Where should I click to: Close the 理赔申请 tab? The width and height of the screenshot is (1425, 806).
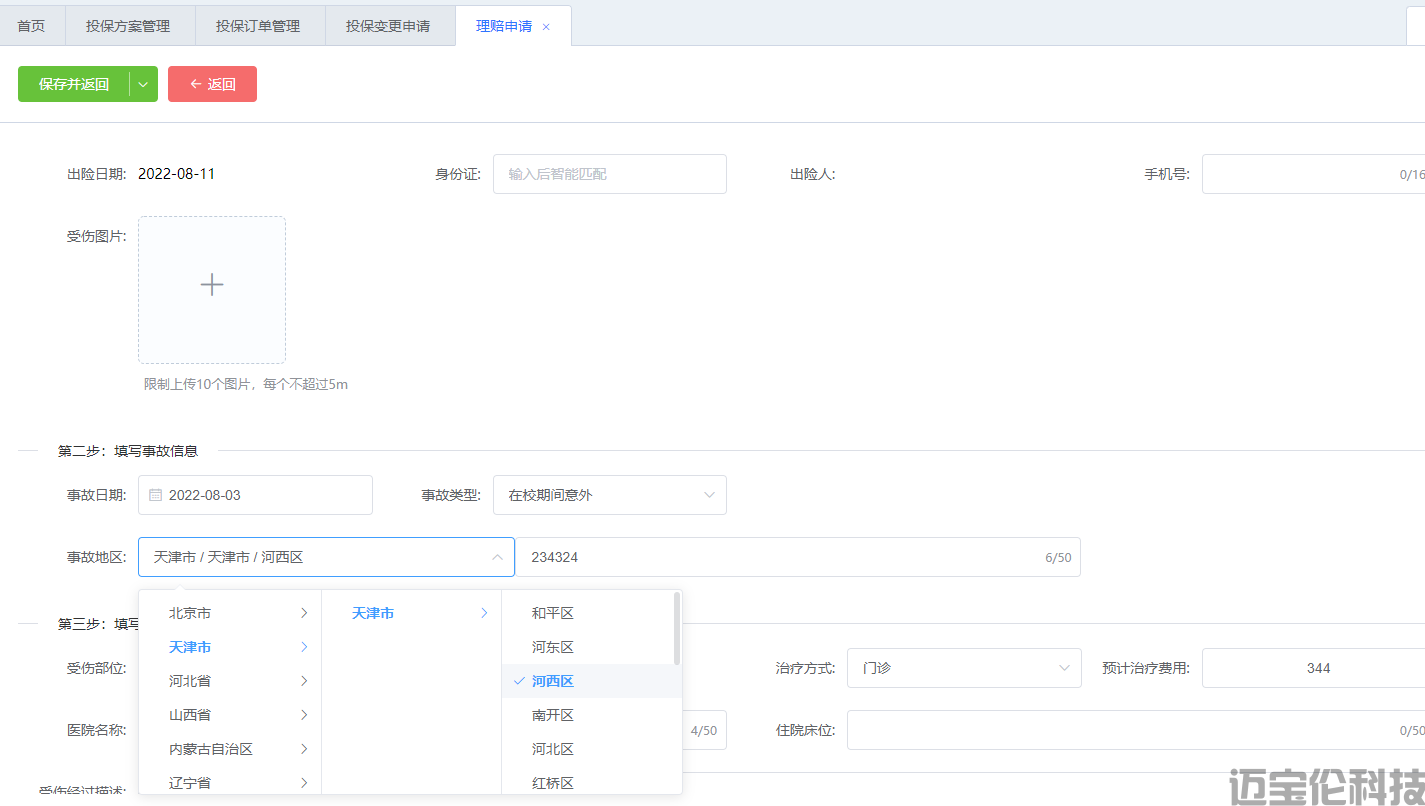pos(546,27)
